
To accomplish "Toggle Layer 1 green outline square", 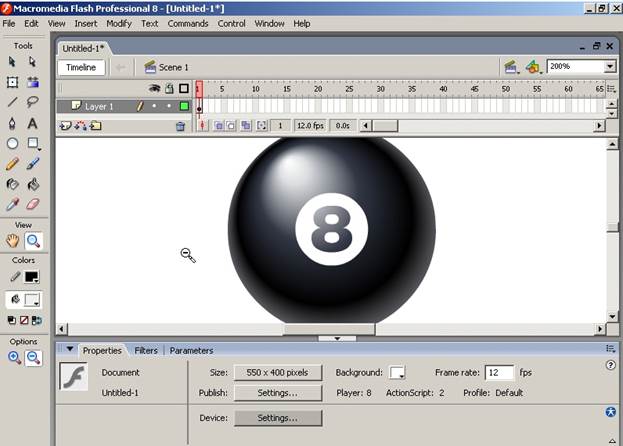I will [184, 106].
